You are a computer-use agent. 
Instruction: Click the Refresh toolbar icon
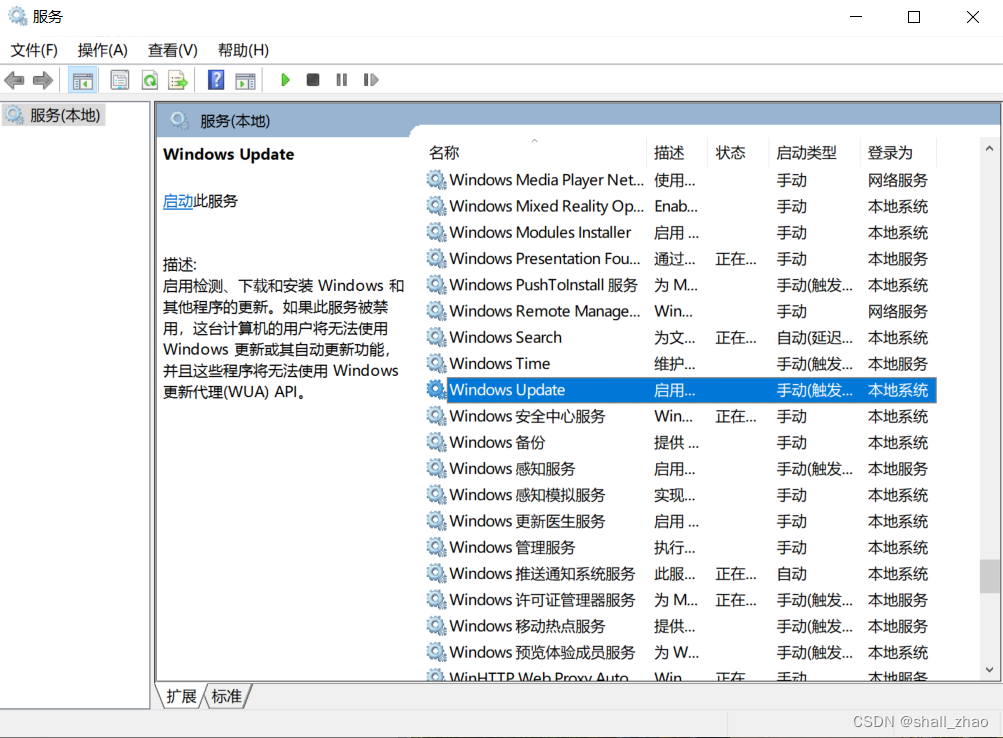pyautogui.click(x=150, y=81)
